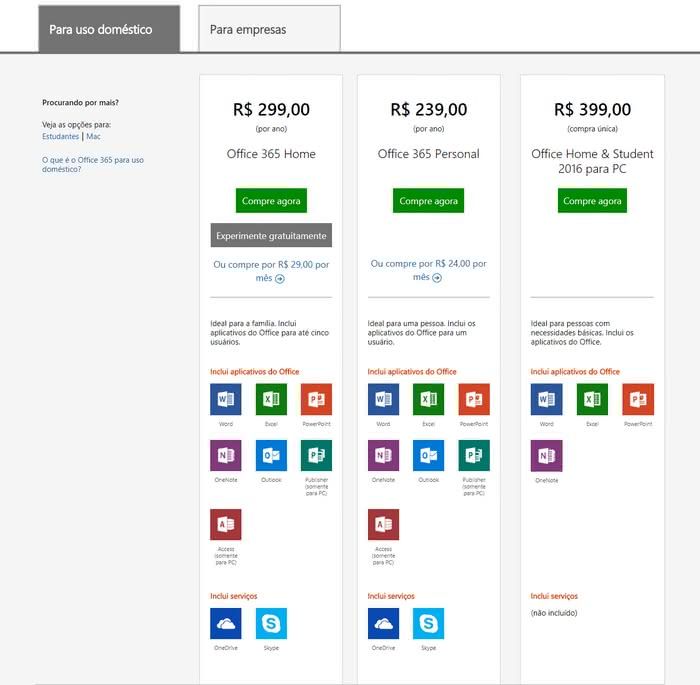Click the Office 365 Home title

pyautogui.click(x=271, y=154)
